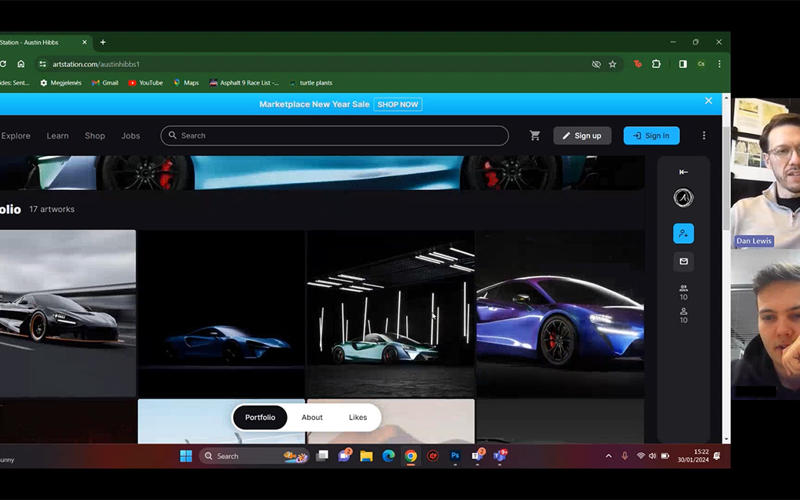The width and height of the screenshot is (800, 500).
Task: Click the SHOP NOW link
Action: click(398, 104)
